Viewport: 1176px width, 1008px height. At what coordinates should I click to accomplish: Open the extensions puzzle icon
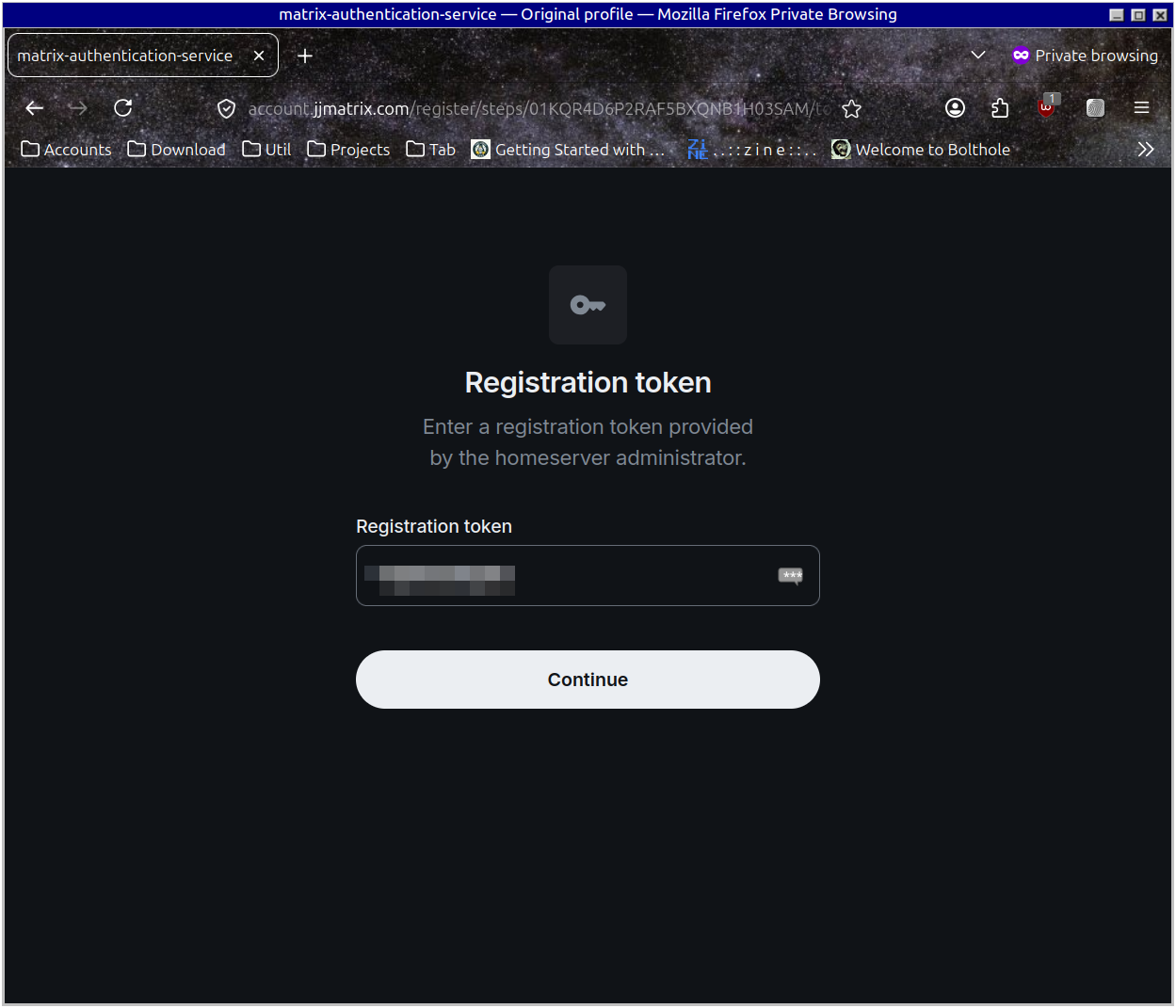pos(1000,108)
